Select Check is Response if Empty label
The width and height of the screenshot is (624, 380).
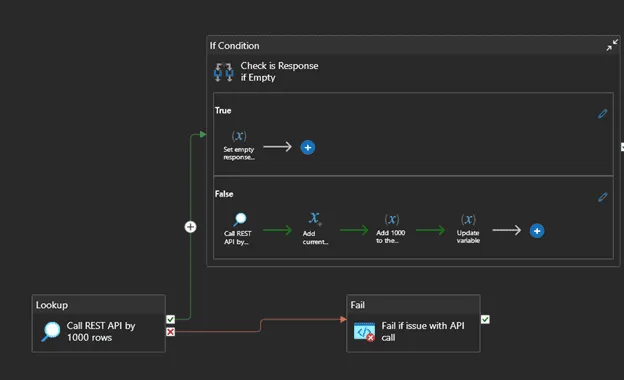279,71
